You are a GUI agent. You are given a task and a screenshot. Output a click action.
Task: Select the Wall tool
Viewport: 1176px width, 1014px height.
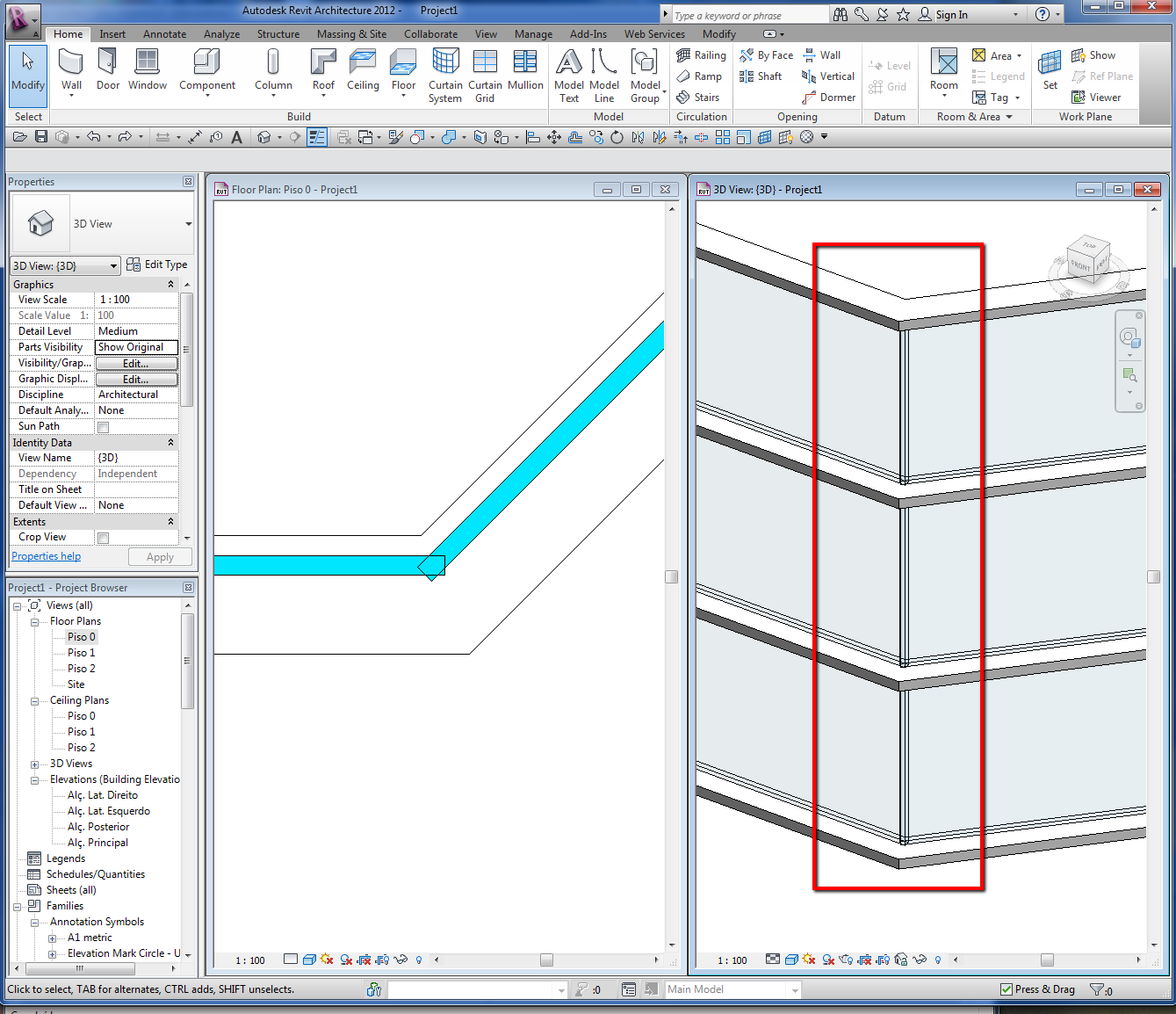pyautogui.click(x=71, y=71)
